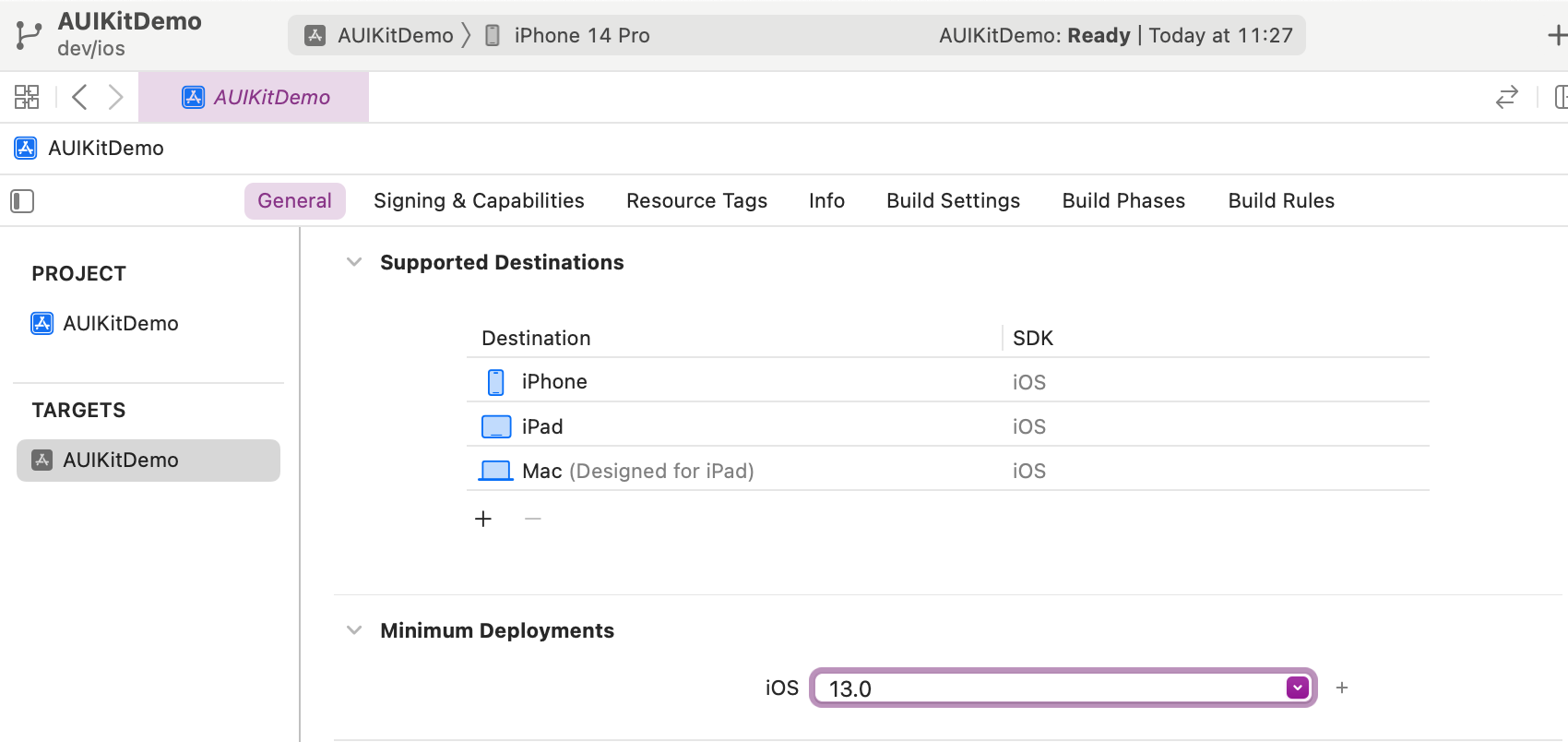Click the SDK column header
Image resolution: width=1568 pixels, height=742 pixels.
[1033, 338]
